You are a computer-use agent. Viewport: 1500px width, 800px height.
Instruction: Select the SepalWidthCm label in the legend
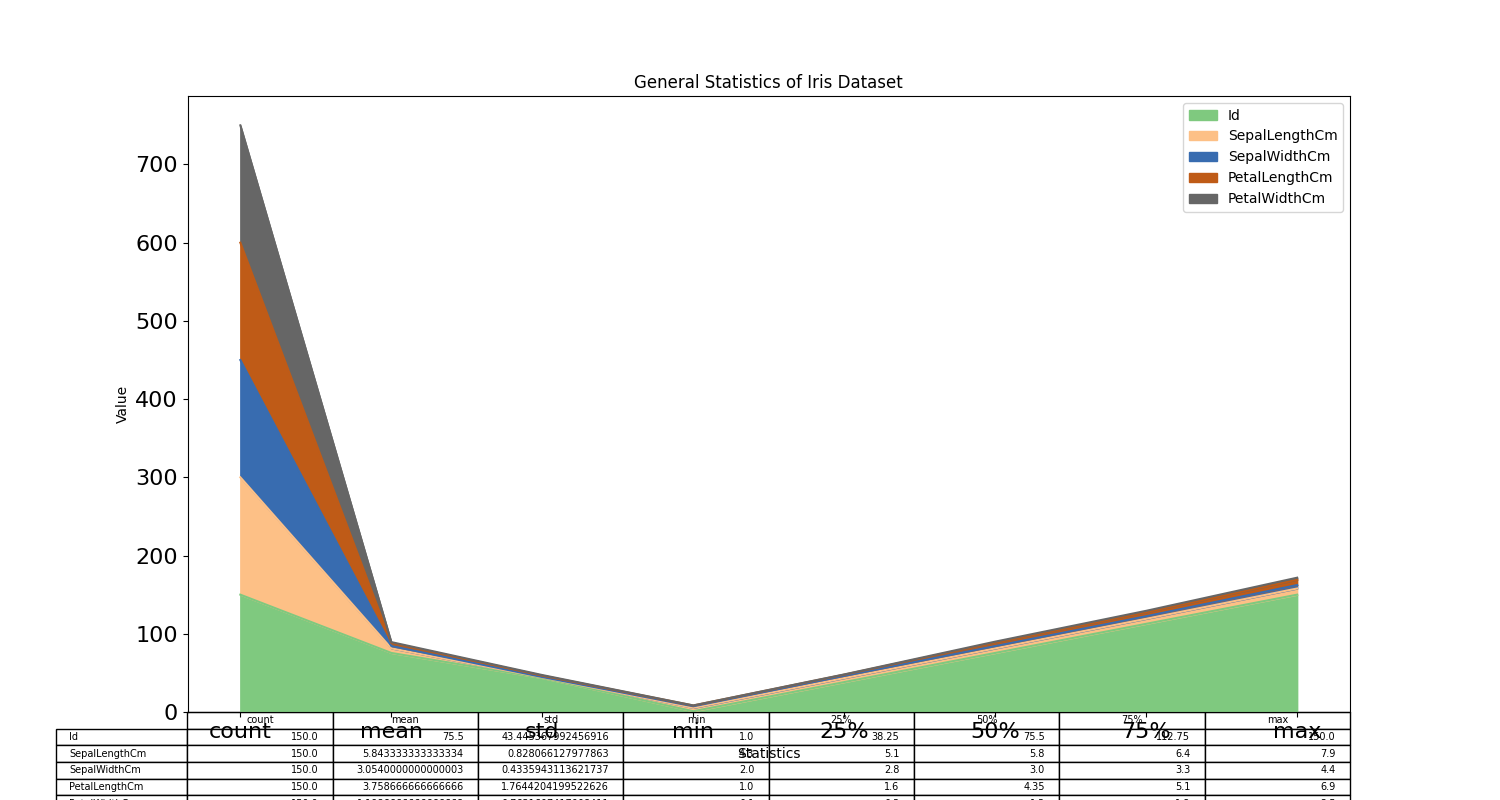point(1279,157)
